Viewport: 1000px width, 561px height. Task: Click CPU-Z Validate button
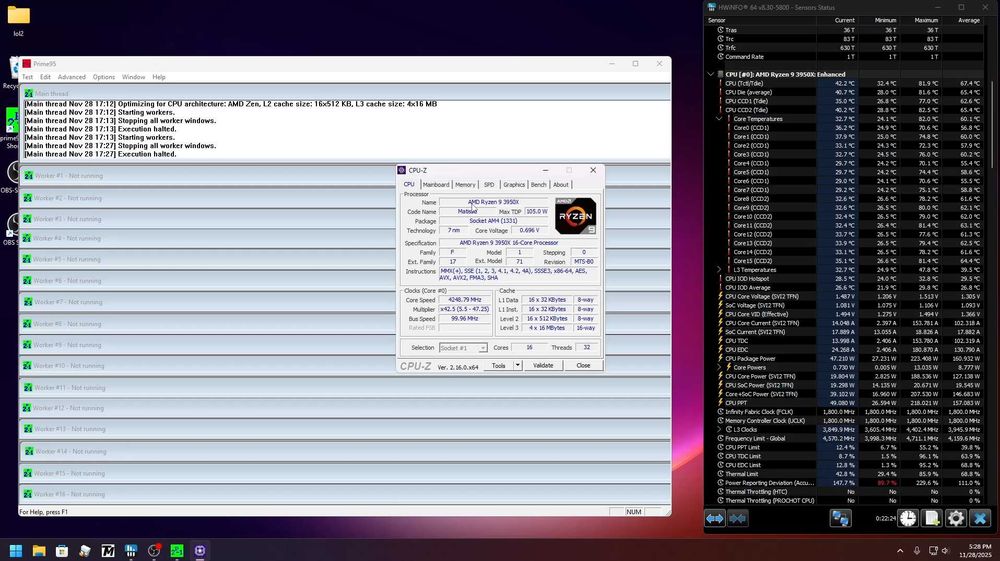[543, 365]
